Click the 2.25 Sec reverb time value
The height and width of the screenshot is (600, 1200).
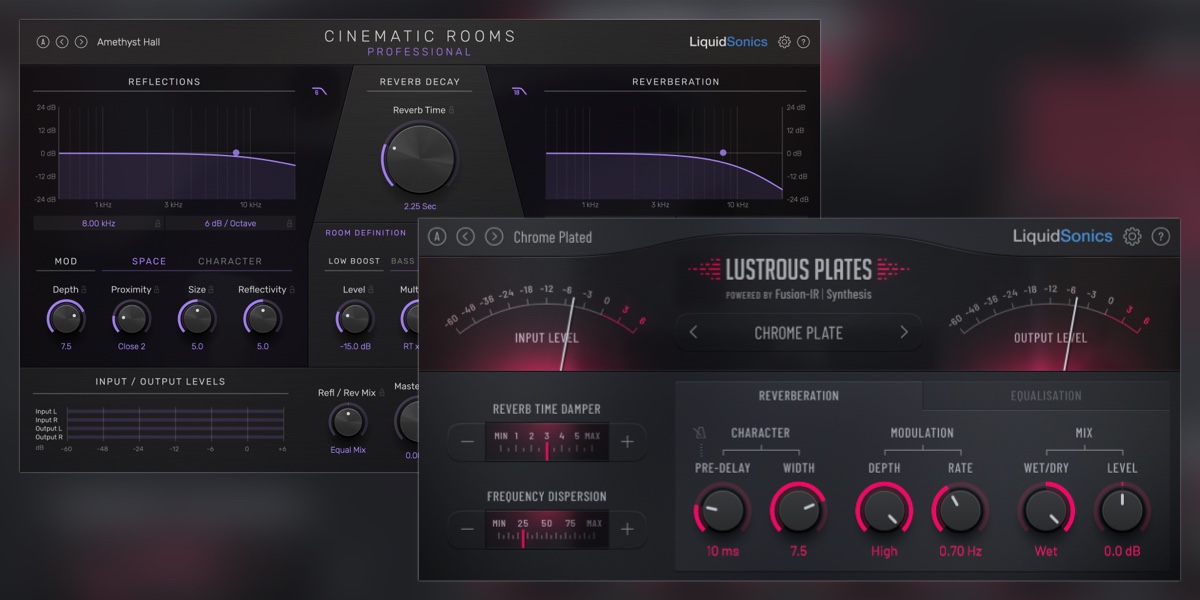[x=420, y=206]
